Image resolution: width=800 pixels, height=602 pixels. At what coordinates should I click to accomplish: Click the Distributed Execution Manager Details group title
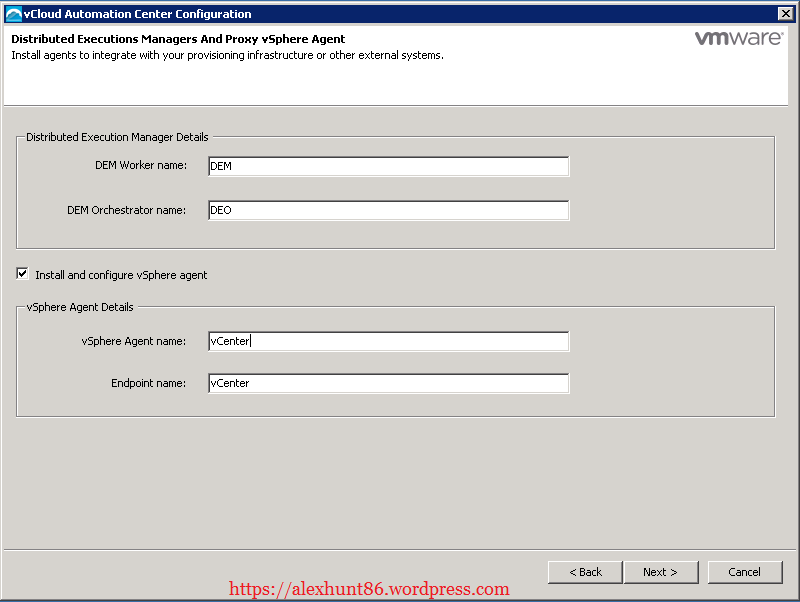coord(117,137)
